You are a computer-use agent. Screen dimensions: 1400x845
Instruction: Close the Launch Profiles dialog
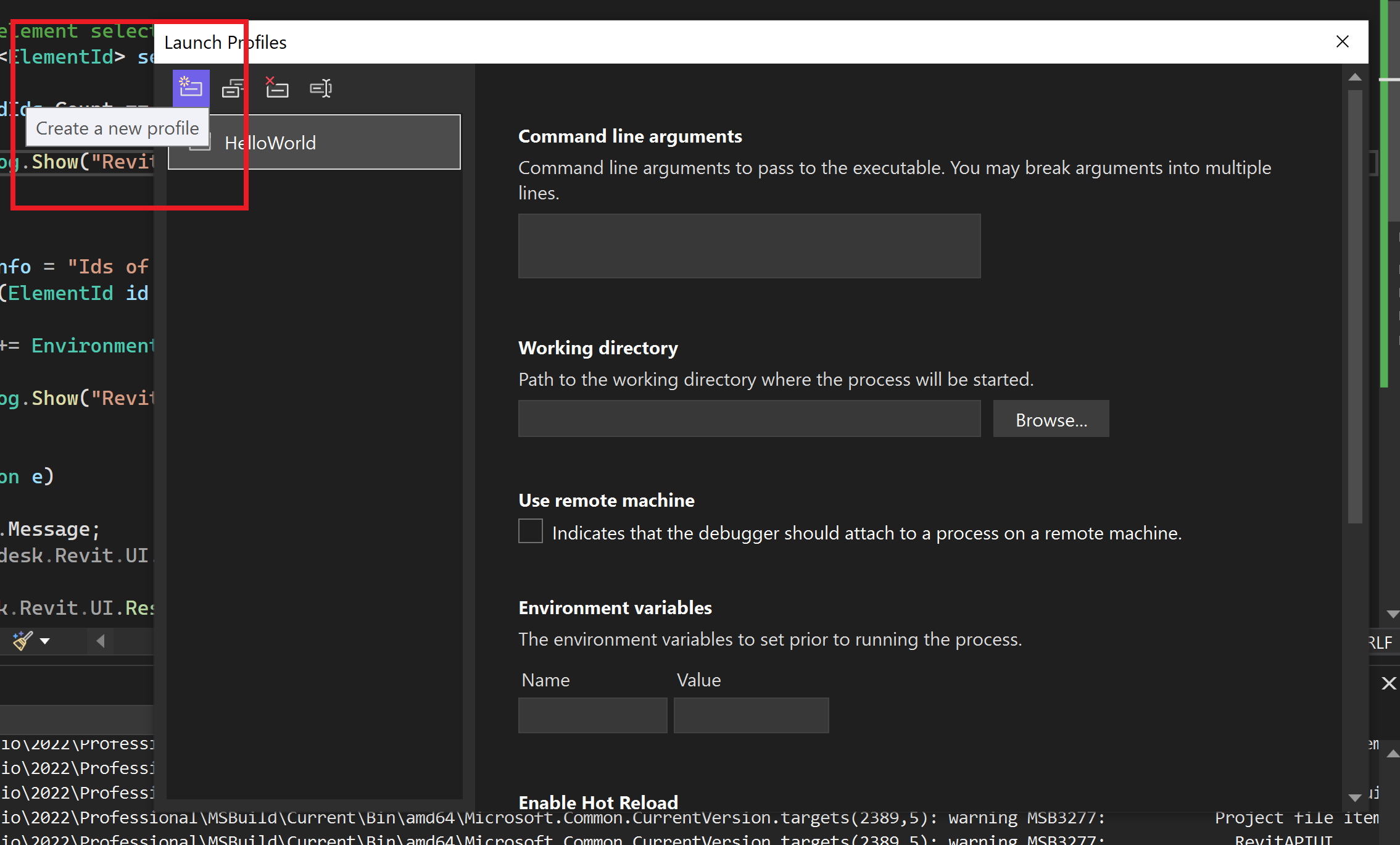coord(1342,42)
